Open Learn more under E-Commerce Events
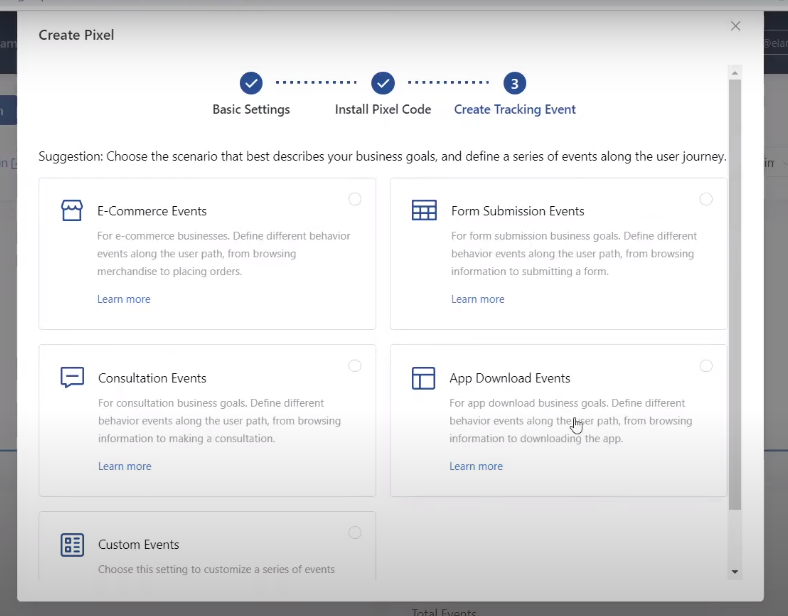 [x=124, y=299]
